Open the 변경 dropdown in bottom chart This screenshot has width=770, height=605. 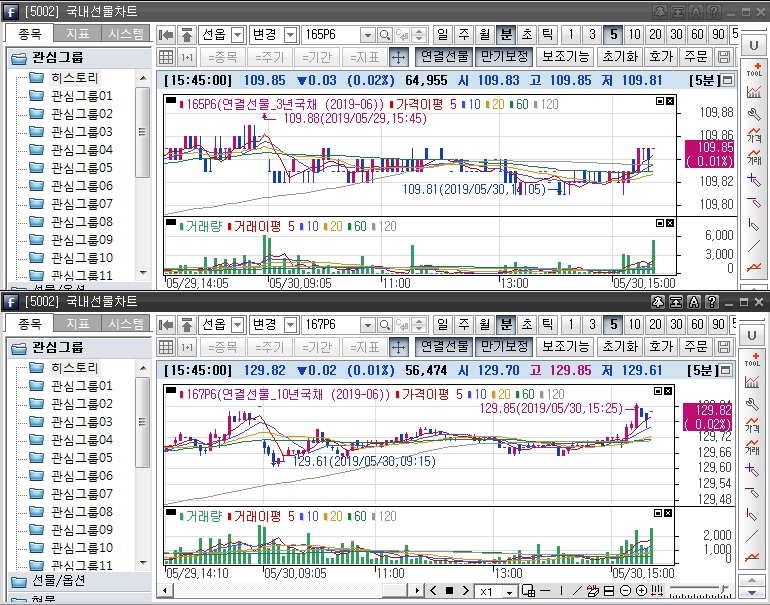point(290,324)
